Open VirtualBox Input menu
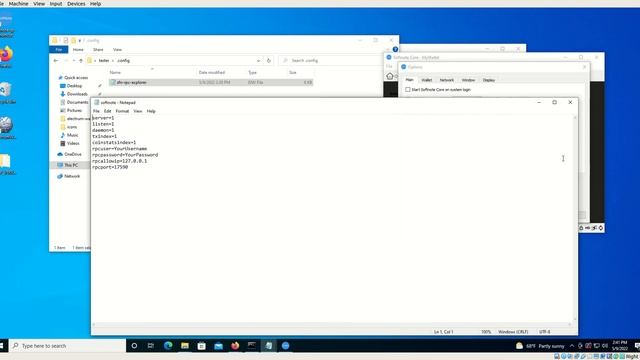 pos(56,3)
